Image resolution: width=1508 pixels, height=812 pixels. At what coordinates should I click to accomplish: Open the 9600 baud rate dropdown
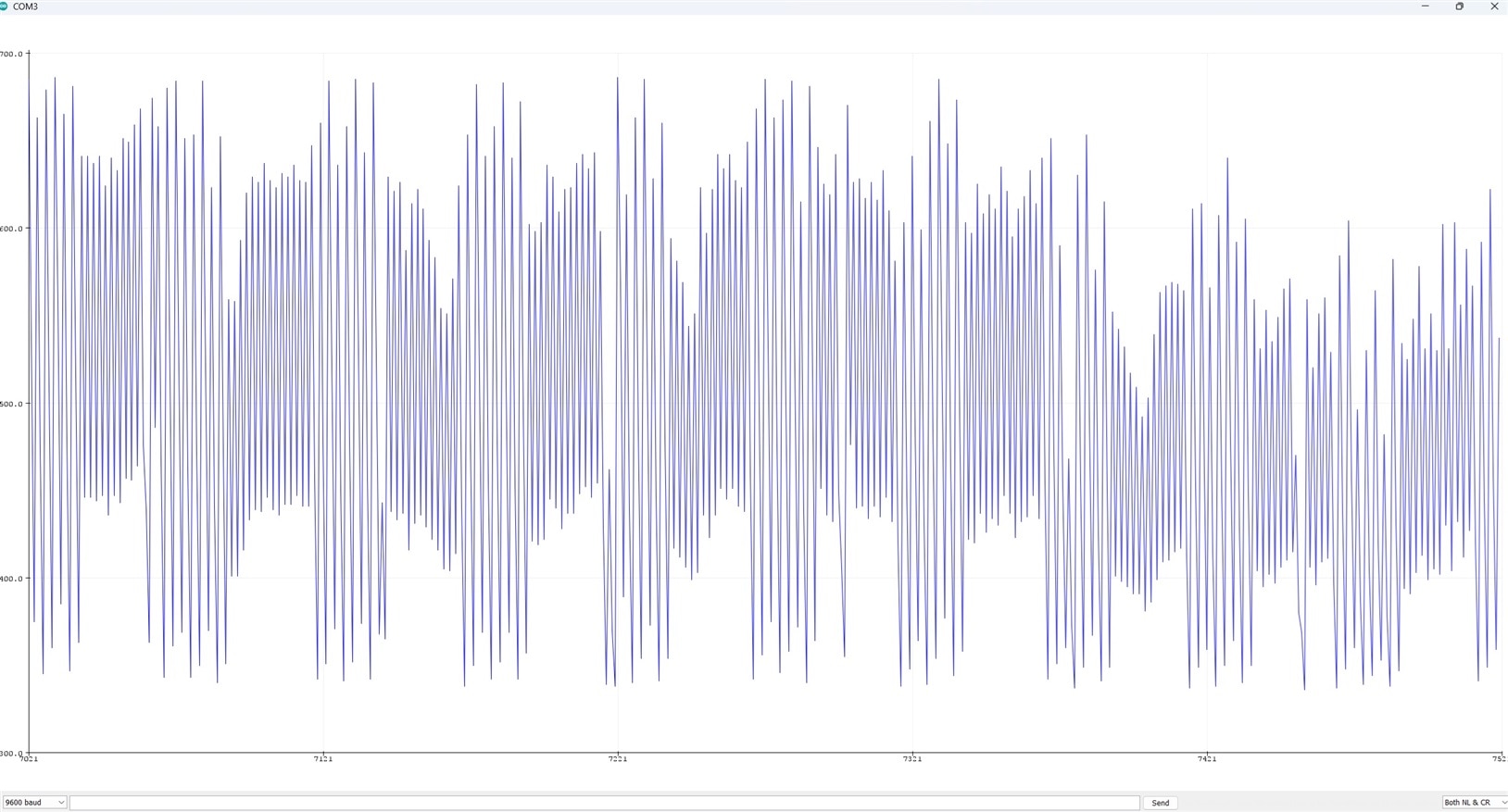pos(34,803)
